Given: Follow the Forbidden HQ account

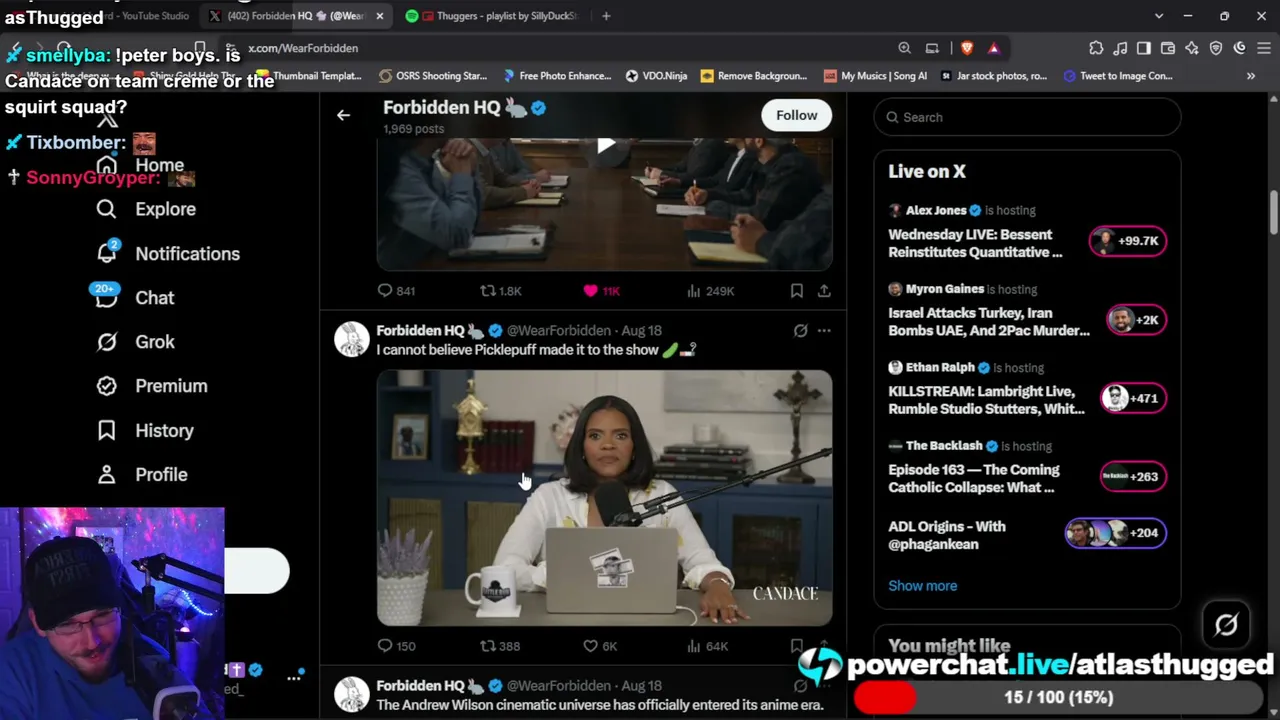Looking at the screenshot, I should 797,115.
